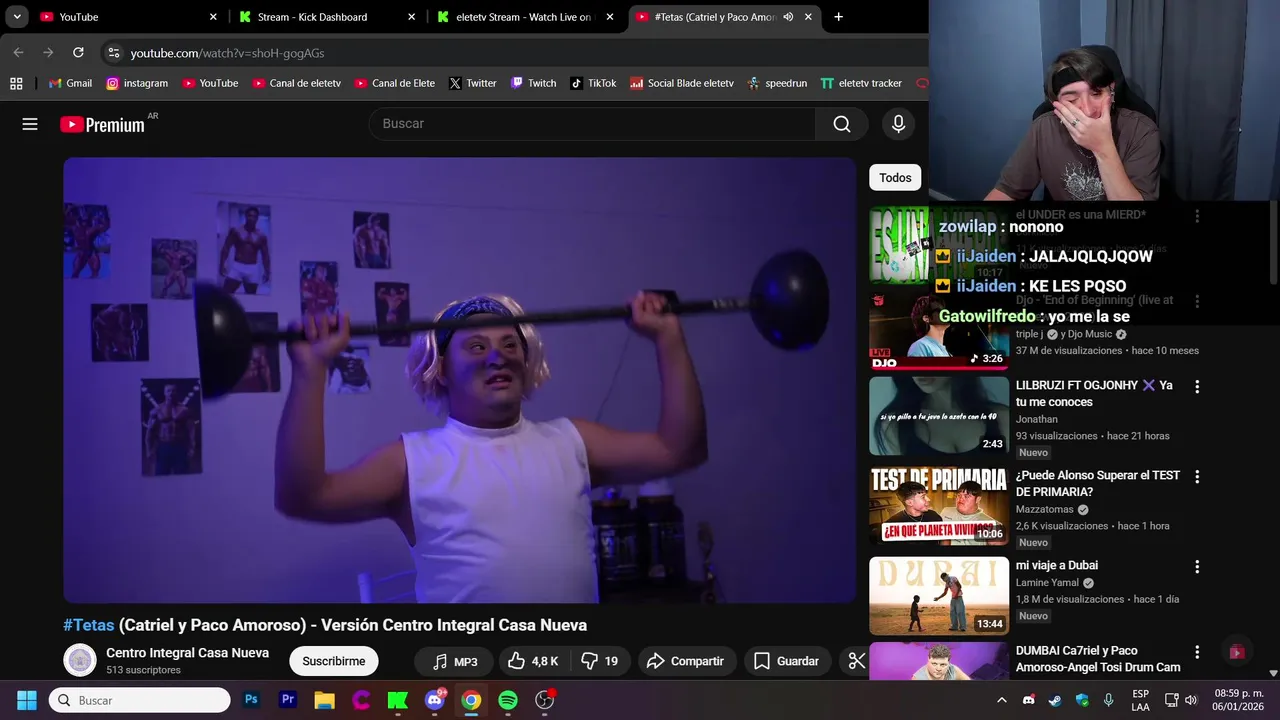Click the magnifier search button on YouTube
This screenshot has height=720, width=1280.
842,124
